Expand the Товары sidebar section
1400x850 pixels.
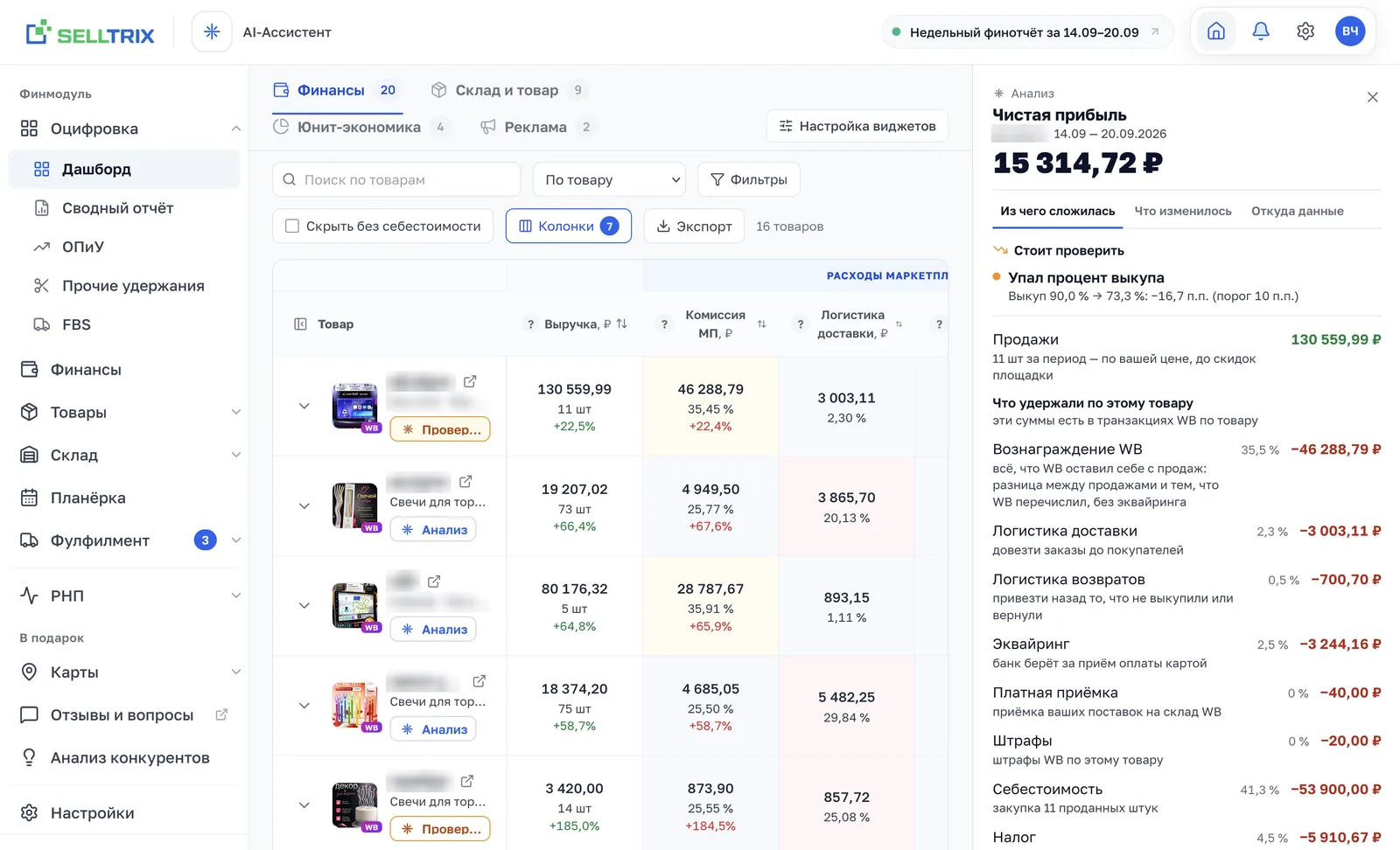tap(235, 412)
